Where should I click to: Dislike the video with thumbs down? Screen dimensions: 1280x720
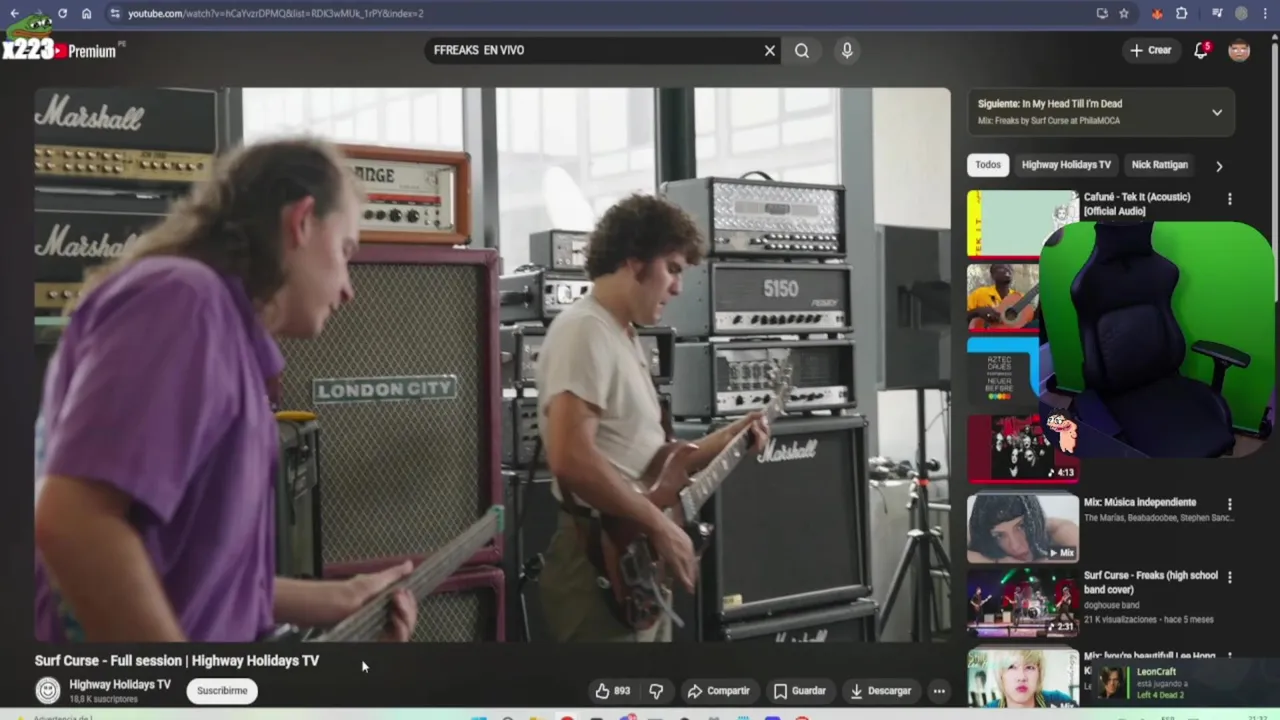coord(656,691)
